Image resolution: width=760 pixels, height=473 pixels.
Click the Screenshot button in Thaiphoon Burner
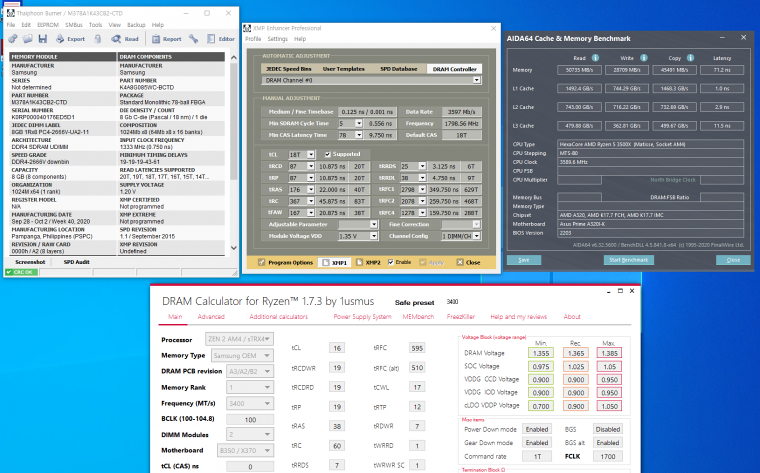[x=30, y=262]
